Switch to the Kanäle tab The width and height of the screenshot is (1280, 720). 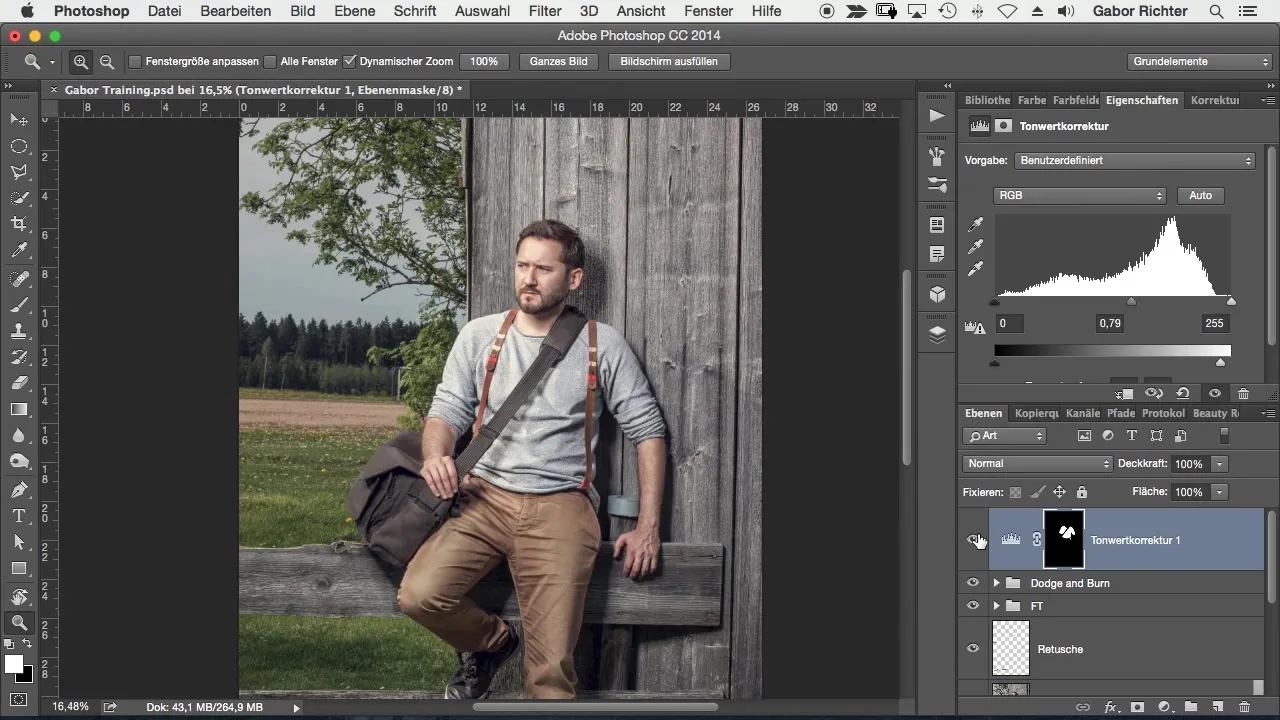coord(1083,413)
